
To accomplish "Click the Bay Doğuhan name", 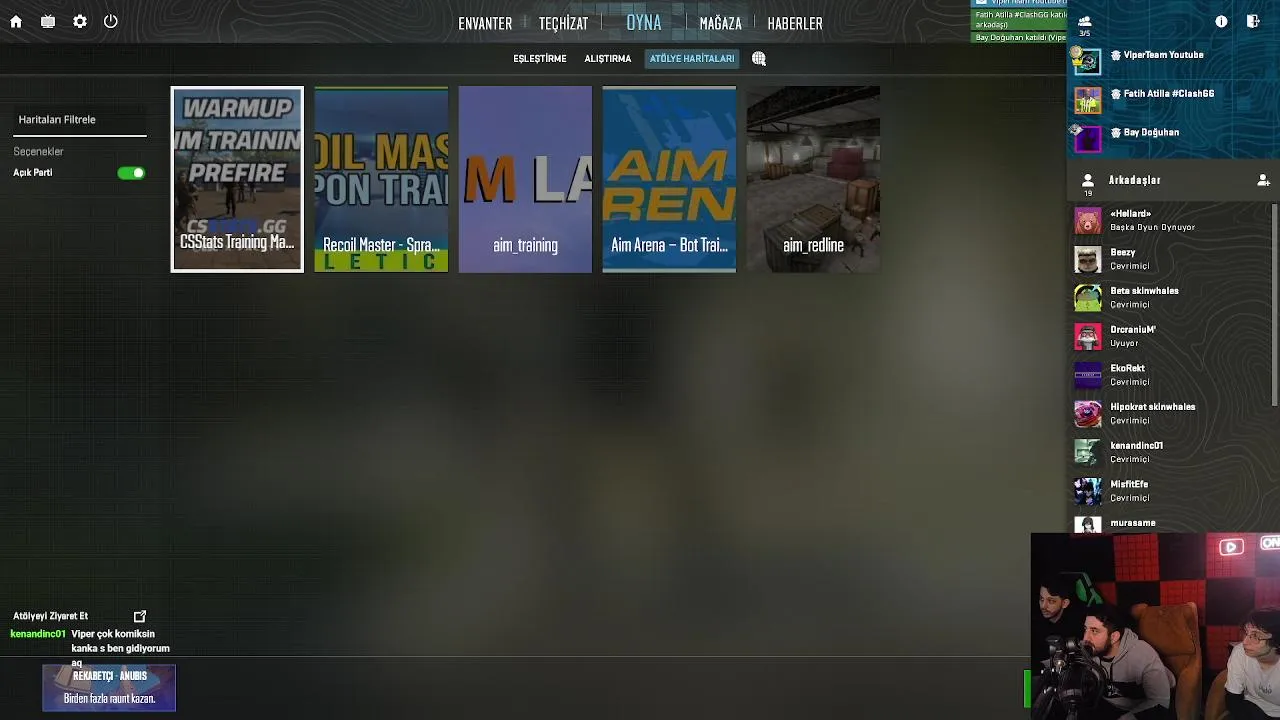I will (1151, 132).
